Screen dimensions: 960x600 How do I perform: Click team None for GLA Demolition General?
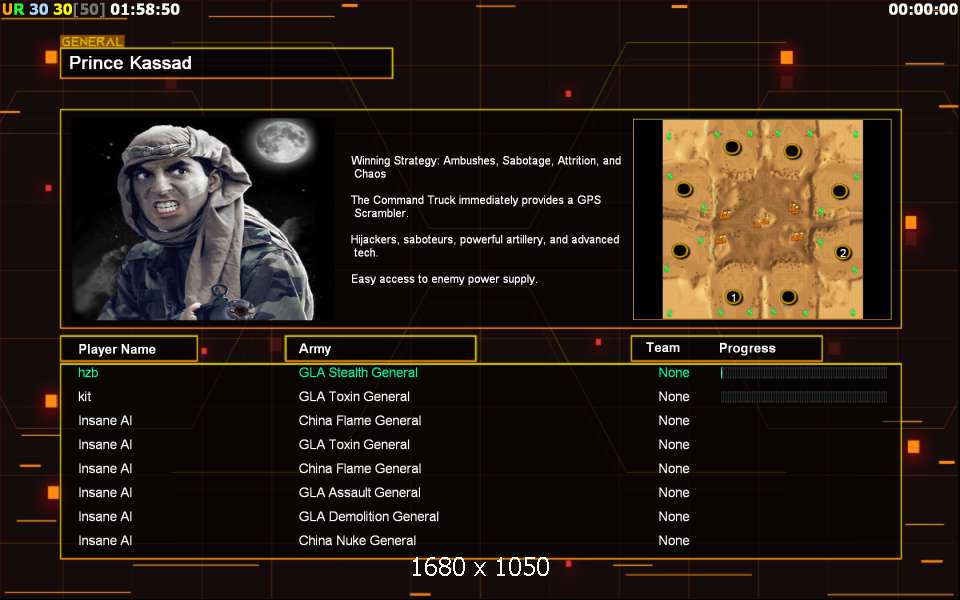click(x=673, y=516)
